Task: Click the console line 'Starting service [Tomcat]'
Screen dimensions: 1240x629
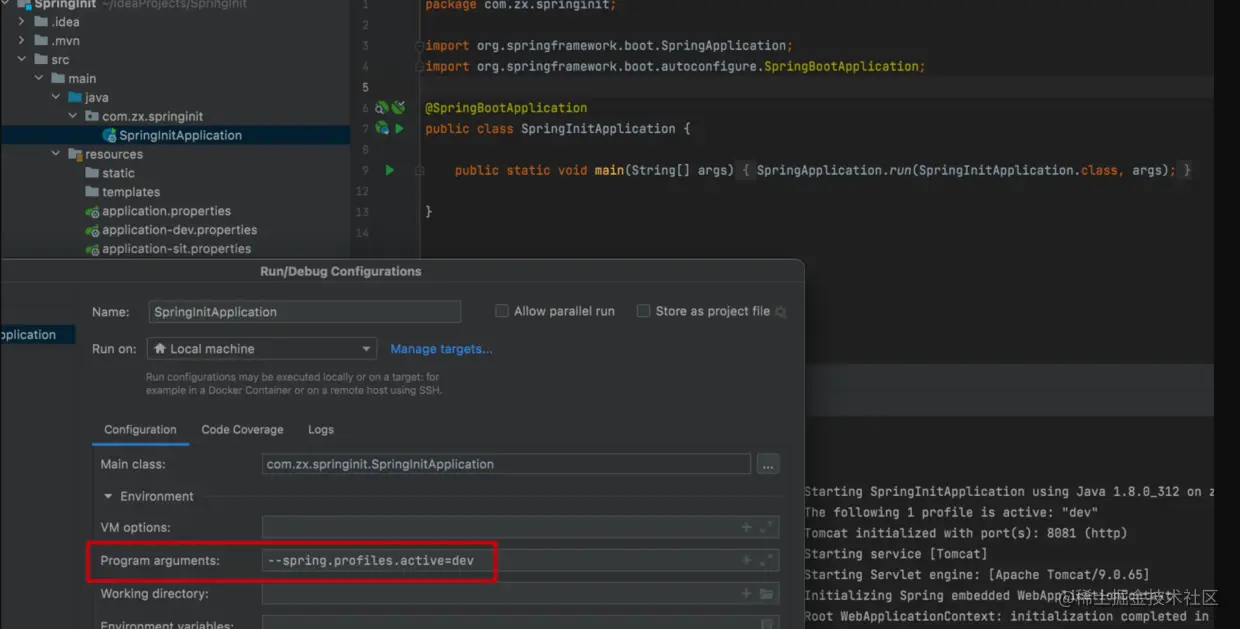Action: click(x=895, y=554)
